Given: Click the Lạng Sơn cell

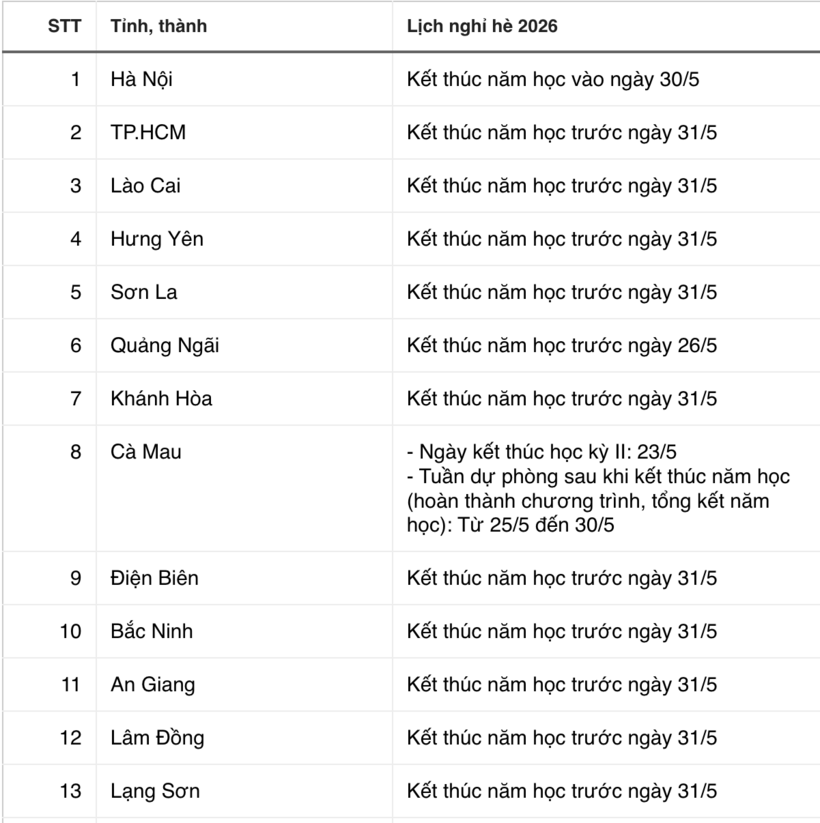Looking at the screenshot, I should point(155,791).
